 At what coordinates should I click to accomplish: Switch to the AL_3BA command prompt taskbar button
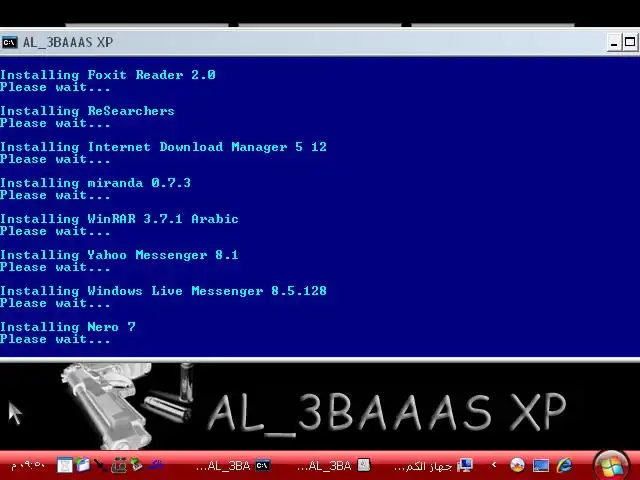[x=233, y=465]
